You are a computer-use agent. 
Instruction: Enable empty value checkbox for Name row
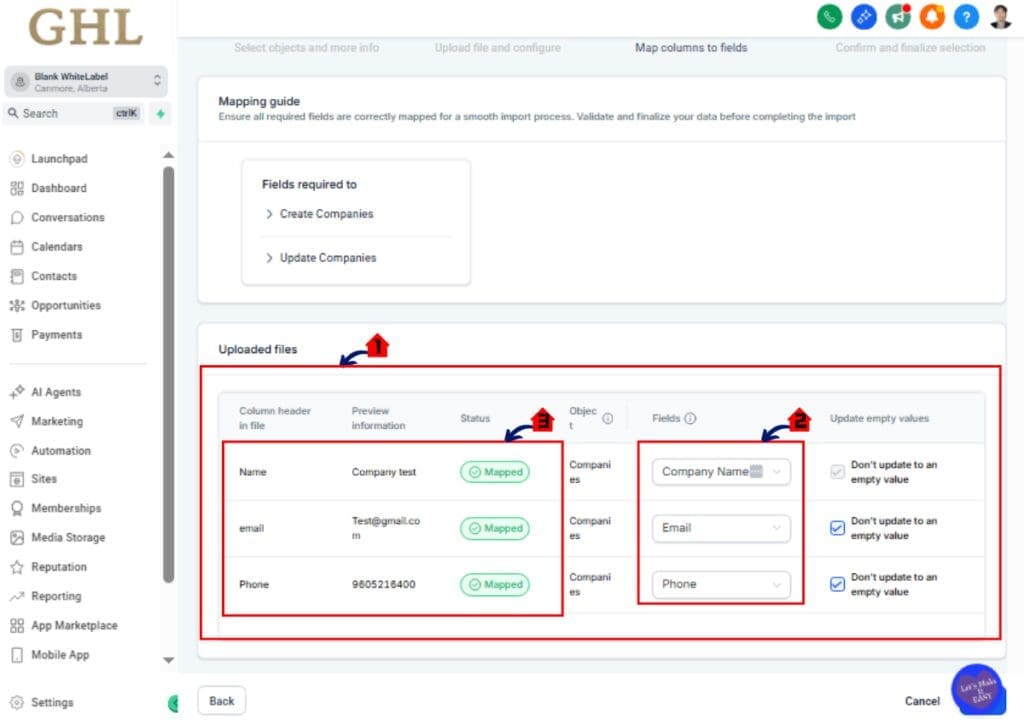pos(837,472)
